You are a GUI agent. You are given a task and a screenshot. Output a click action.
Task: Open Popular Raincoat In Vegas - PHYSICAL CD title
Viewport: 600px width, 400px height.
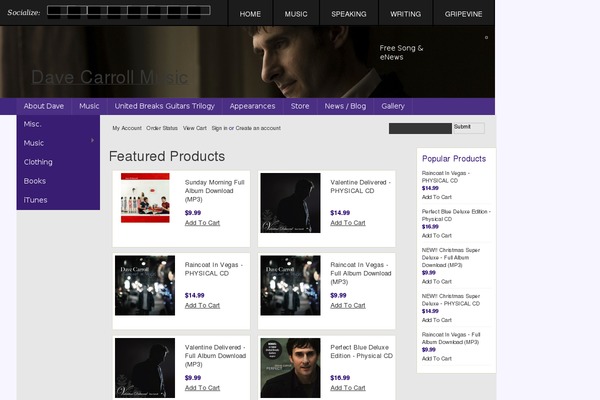[x=446, y=177]
